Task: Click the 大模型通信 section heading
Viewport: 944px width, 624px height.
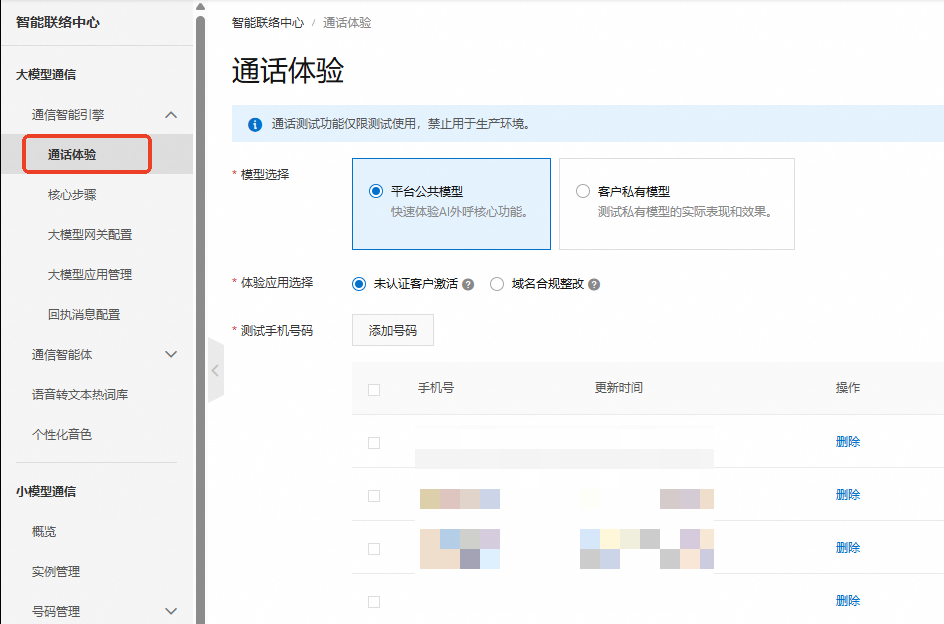Action: tap(46, 75)
